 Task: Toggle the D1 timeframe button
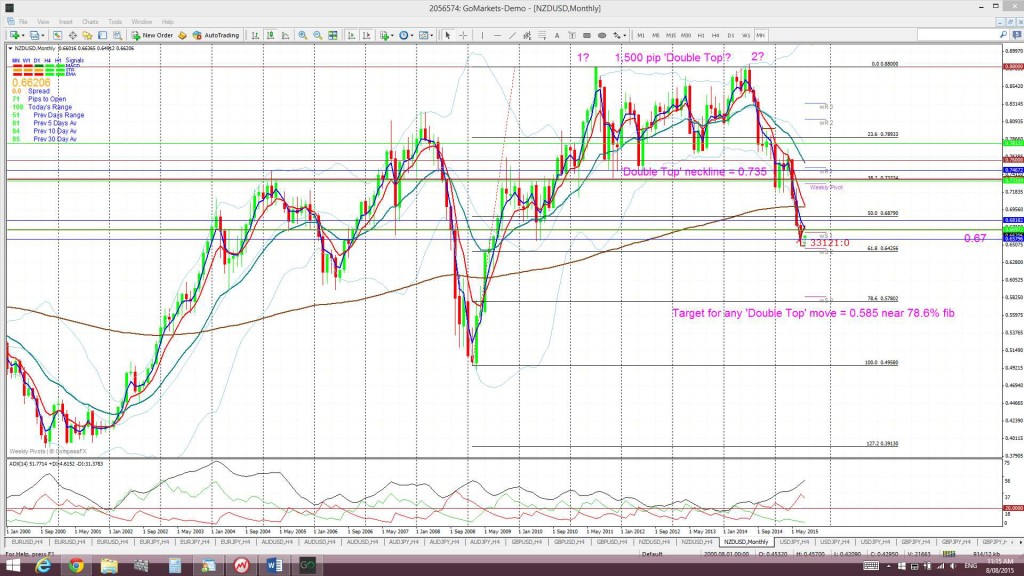click(731, 35)
